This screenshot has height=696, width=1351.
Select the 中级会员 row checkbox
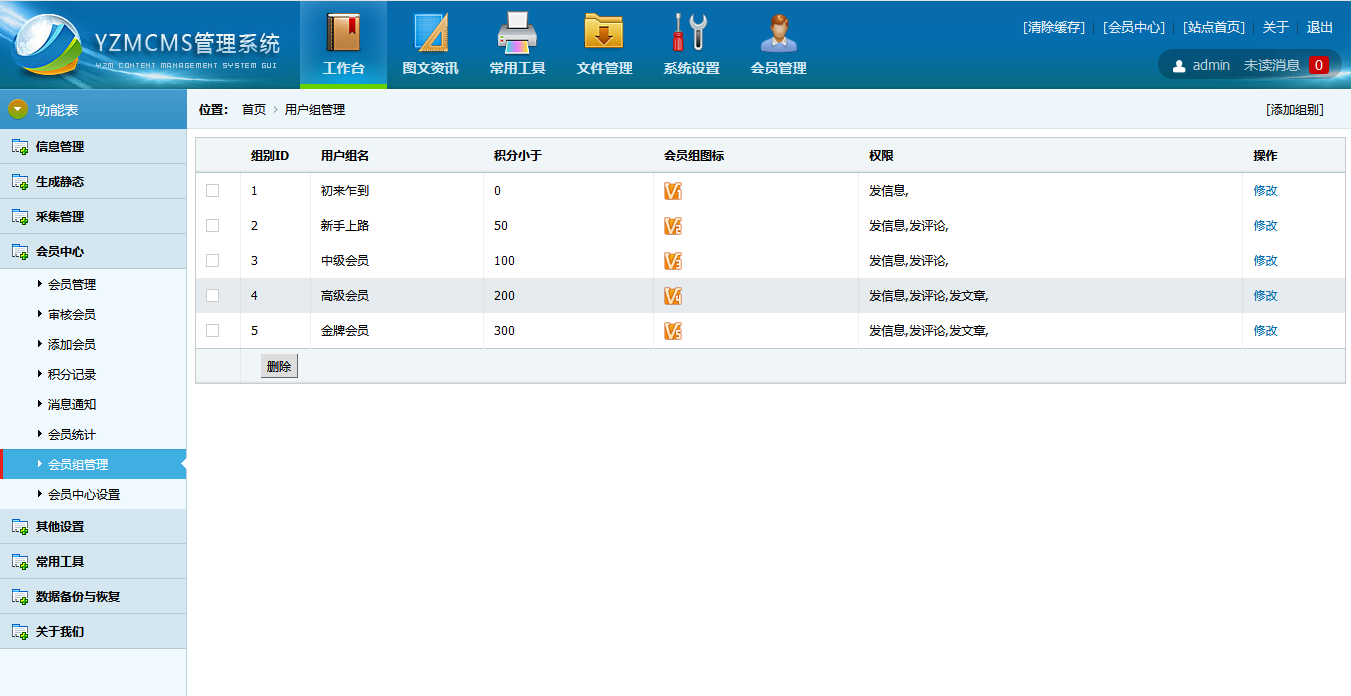tap(212, 261)
